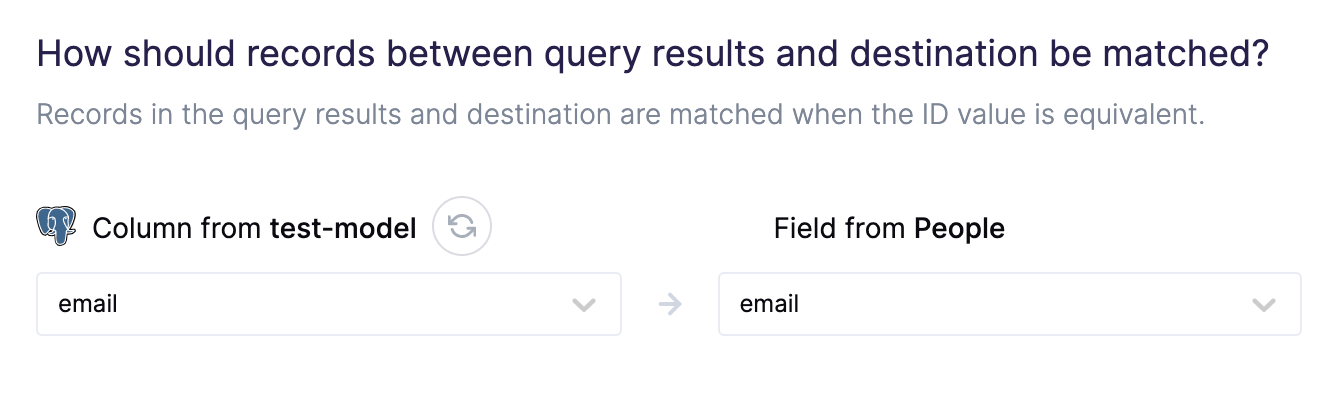Open the People field select box
The width and height of the screenshot is (1342, 396).
(1010, 304)
